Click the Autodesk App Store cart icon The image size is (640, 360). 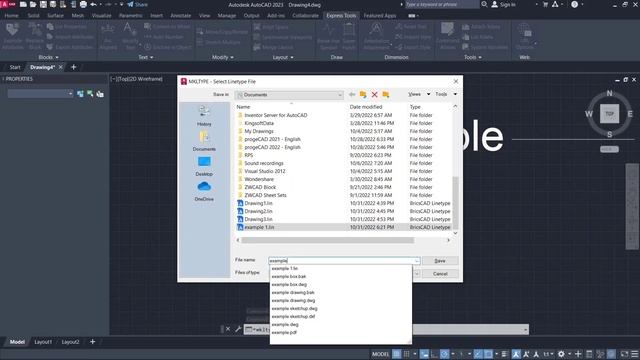pyautogui.click(x=545, y=4)
